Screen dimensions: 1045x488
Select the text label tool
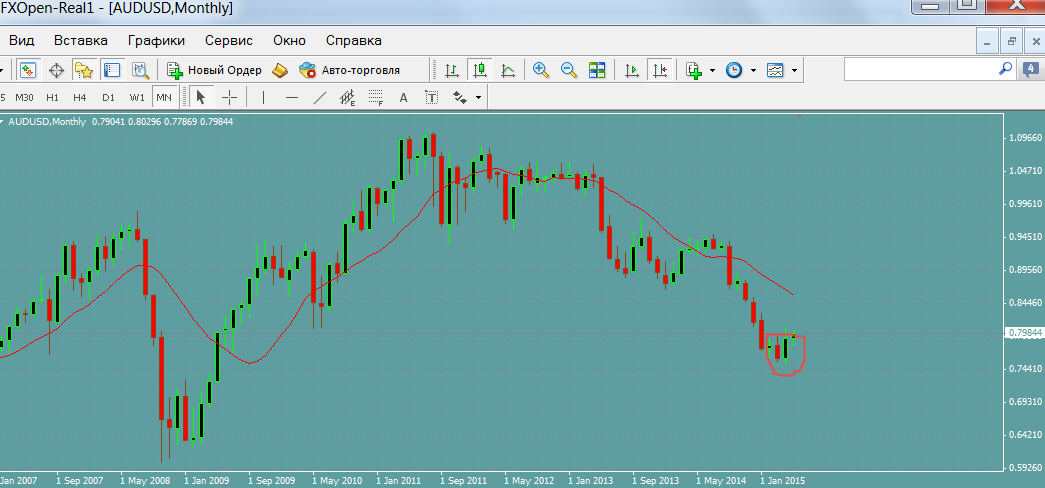tap(404, 97)
